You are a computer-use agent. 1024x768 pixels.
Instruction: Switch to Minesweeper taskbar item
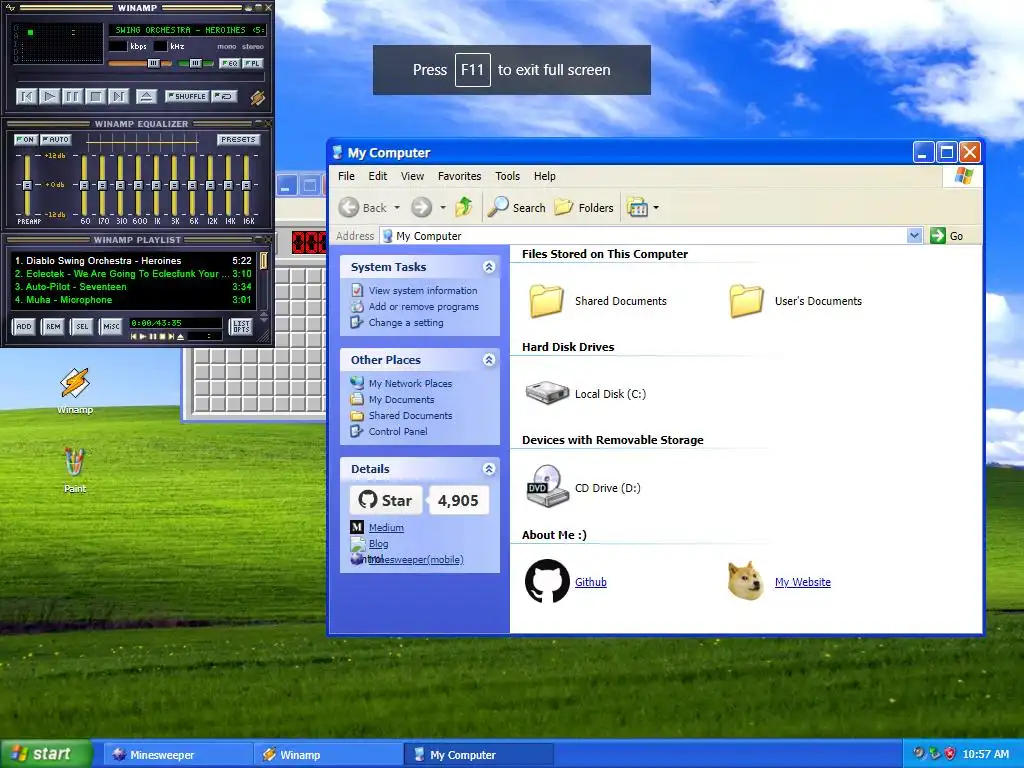178,754
